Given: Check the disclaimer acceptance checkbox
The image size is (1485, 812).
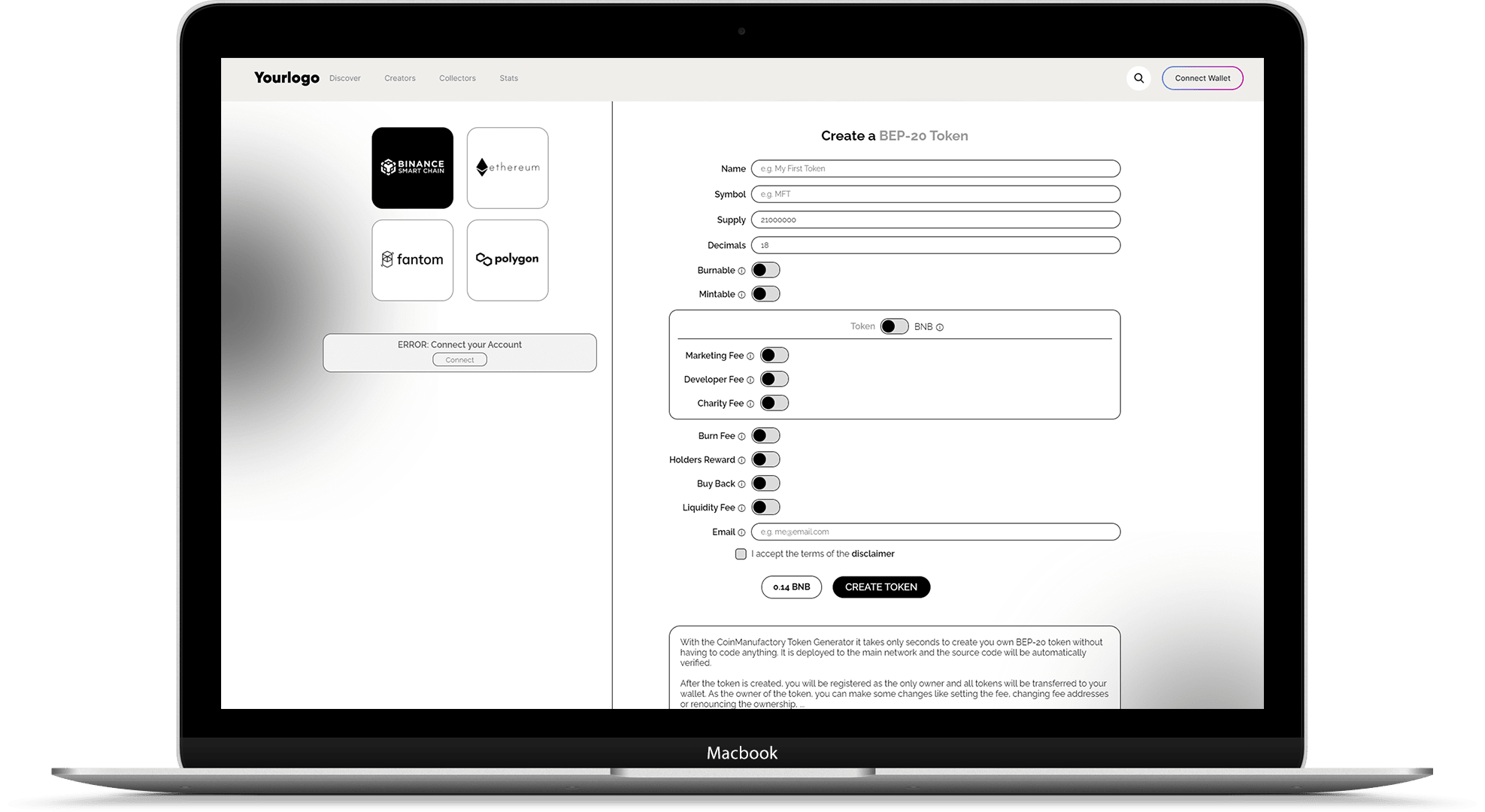Looking at the screenshot, I should tap(740, 554).
